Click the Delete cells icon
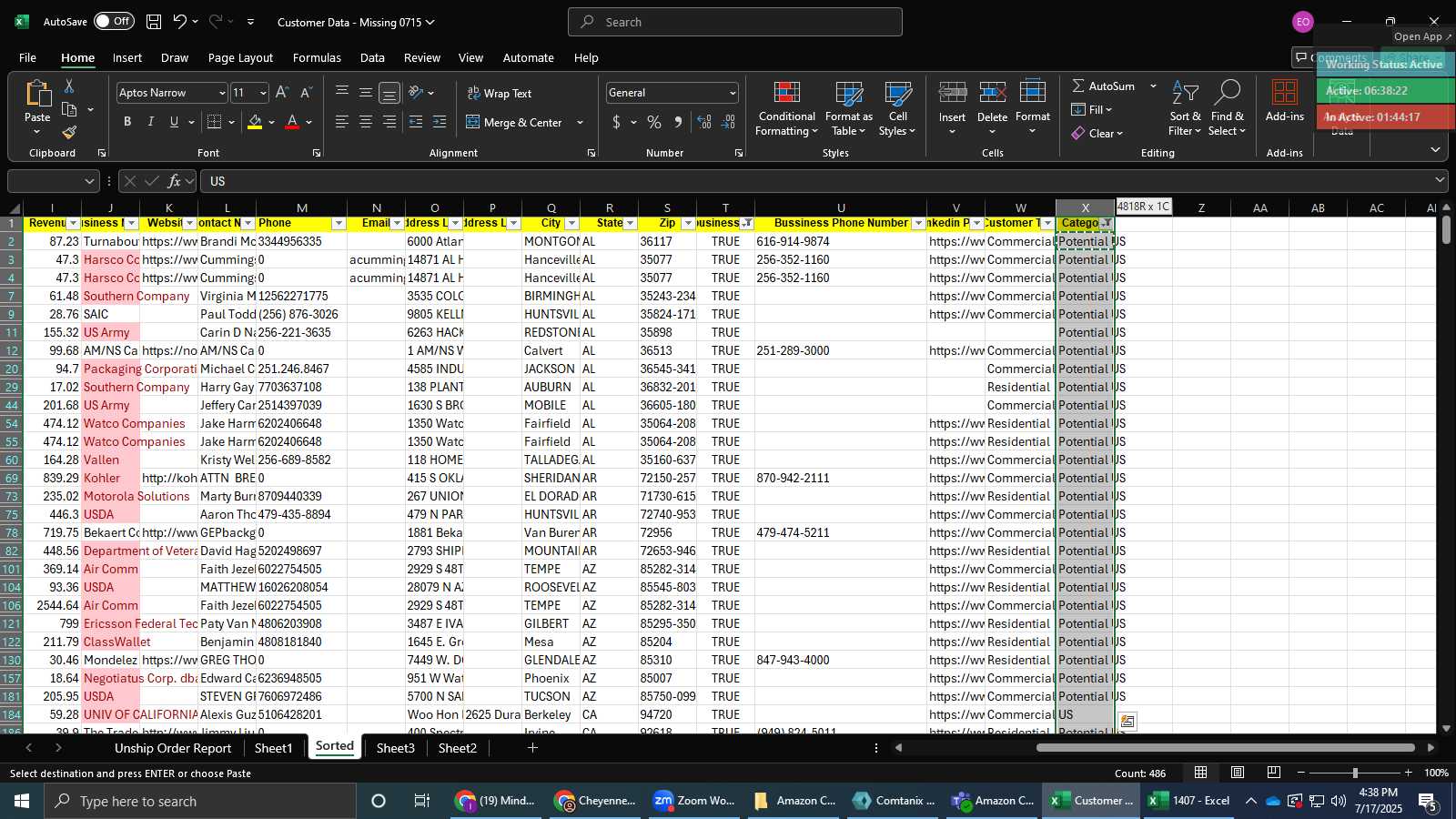 (x=992, y=92)
